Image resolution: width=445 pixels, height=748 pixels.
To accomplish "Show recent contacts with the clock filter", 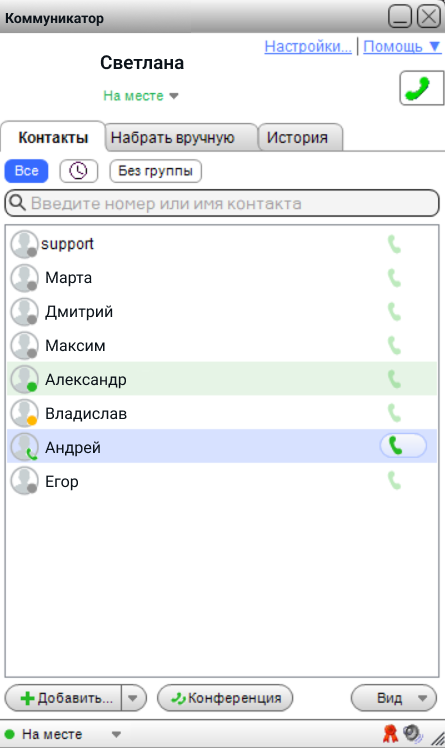I will [x=79, y=171].
